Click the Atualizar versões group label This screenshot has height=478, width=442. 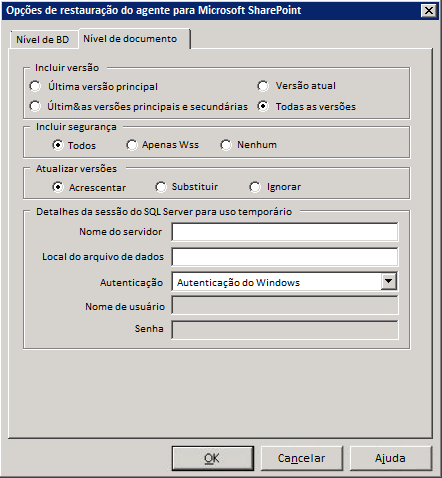point(76,169)
